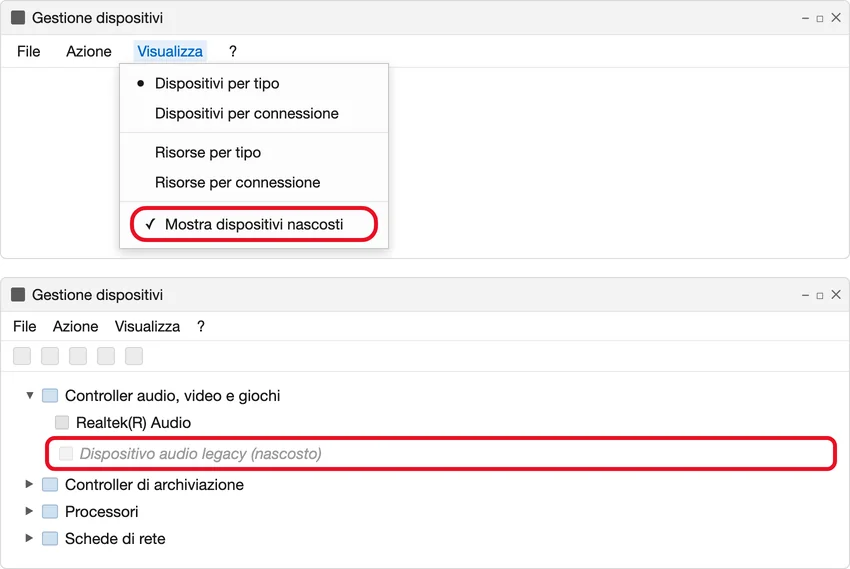
Task: Collapse Controller audio, video e giochi node
Action: (x=30, y=396)
